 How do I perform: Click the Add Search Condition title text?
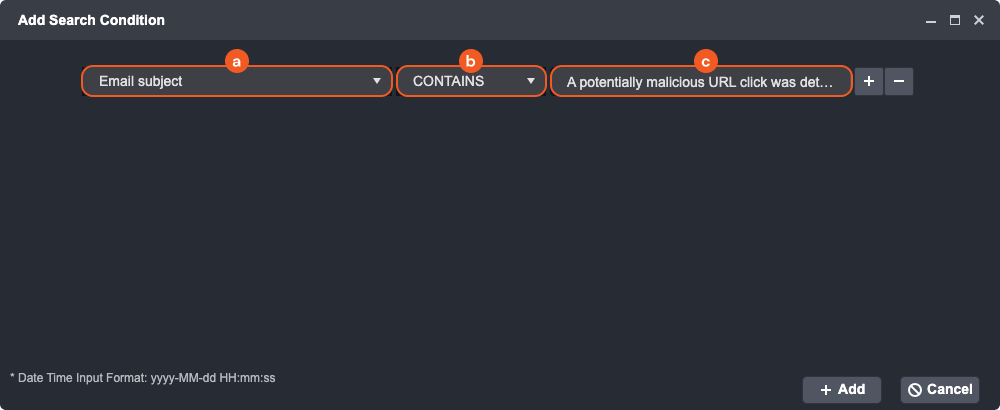pos(91,20)
